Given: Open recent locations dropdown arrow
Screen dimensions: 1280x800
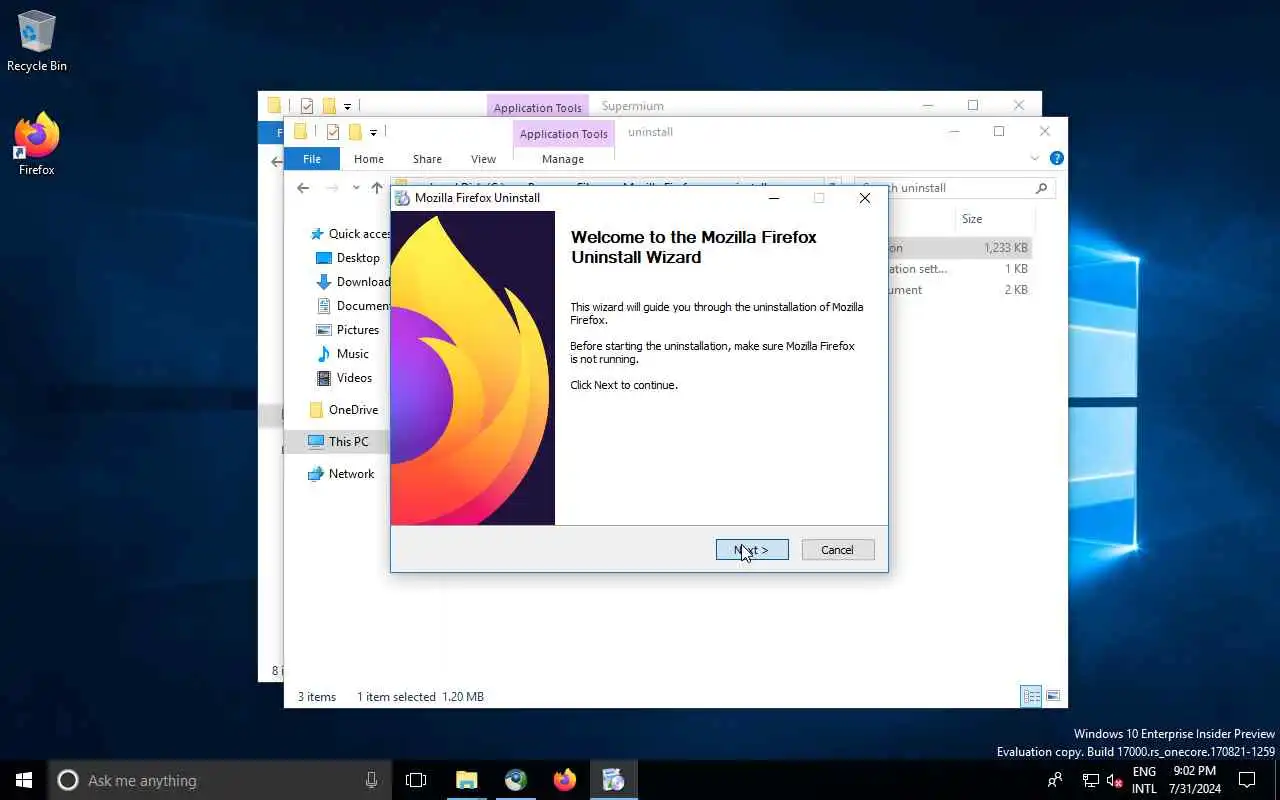Looking at the screenshot, I should (x=355, y=188).
